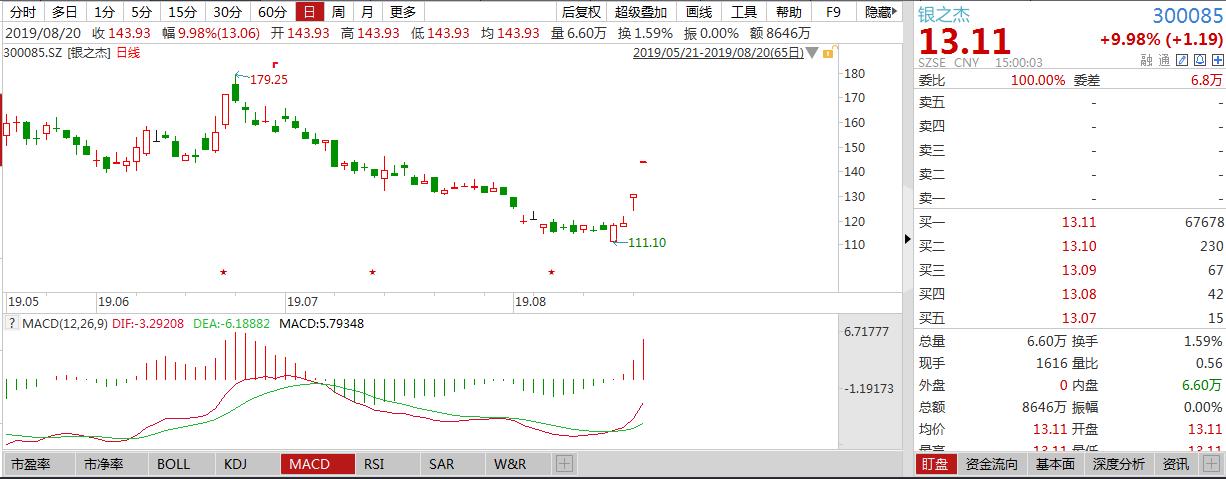Set a price alert bell icon
This screenshot has height=479, width=1226.
point(1198,62)
